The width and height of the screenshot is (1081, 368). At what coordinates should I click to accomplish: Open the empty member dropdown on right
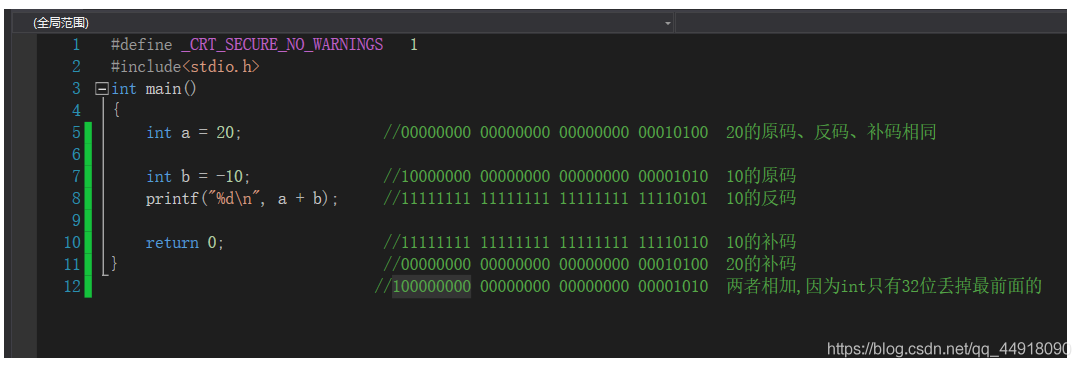[871, 23]
